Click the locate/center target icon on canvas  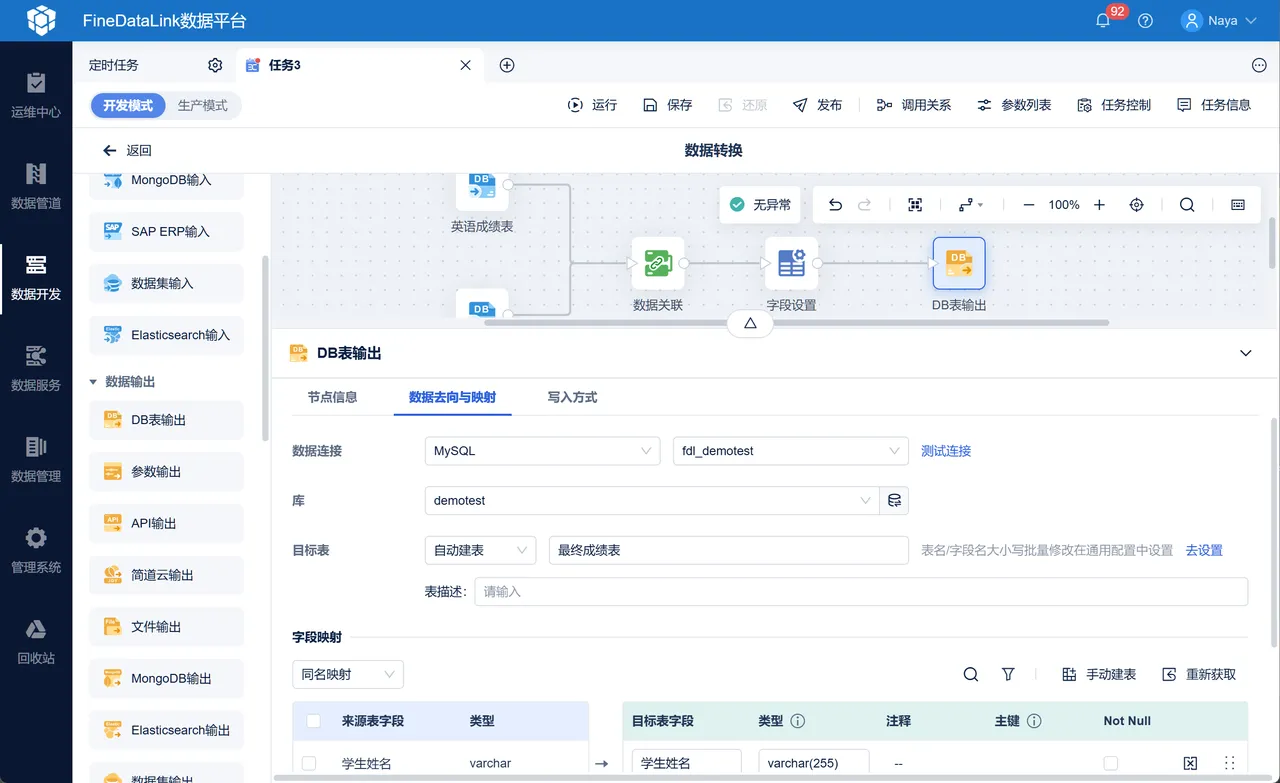(x=1137, y=205)
